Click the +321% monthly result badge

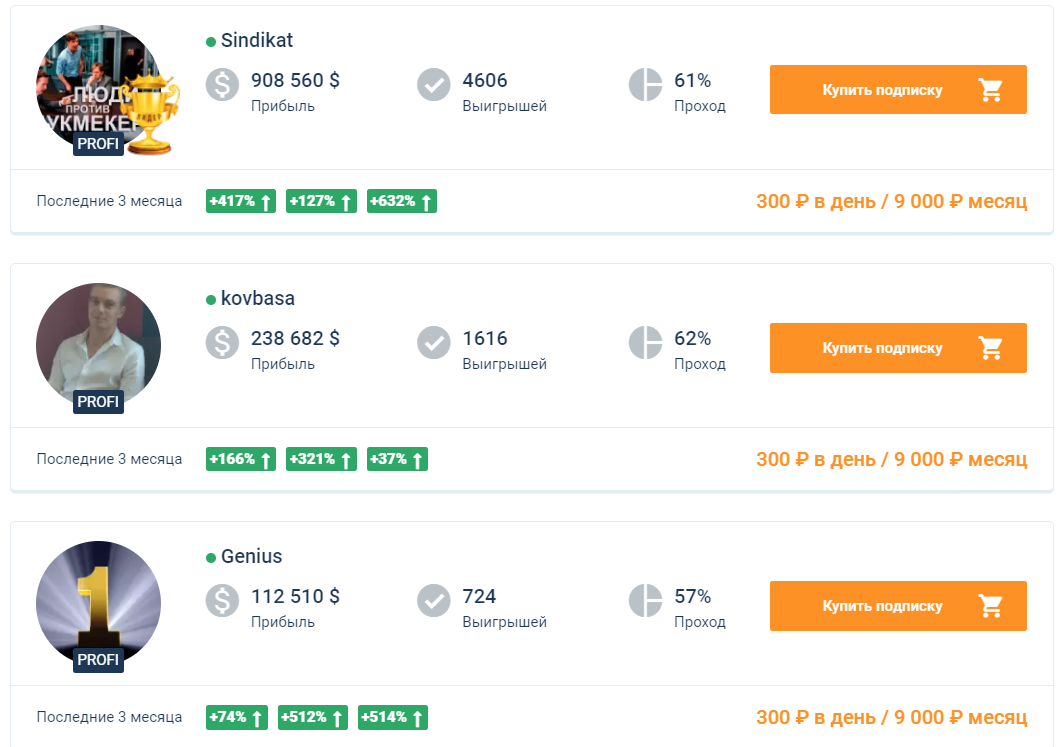tap(321, 460)
